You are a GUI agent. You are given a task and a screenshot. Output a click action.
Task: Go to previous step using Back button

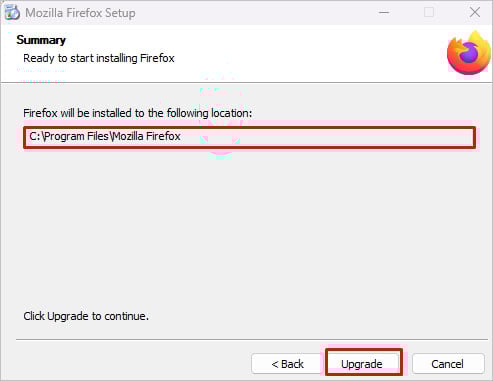coord(287,364)
